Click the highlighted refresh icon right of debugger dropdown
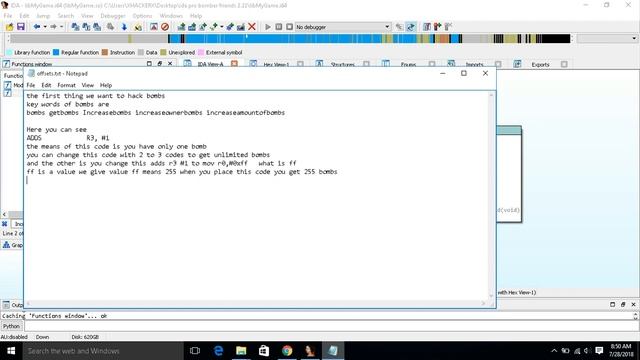Viewport: 640px width, 360px height. pos(411,27)
